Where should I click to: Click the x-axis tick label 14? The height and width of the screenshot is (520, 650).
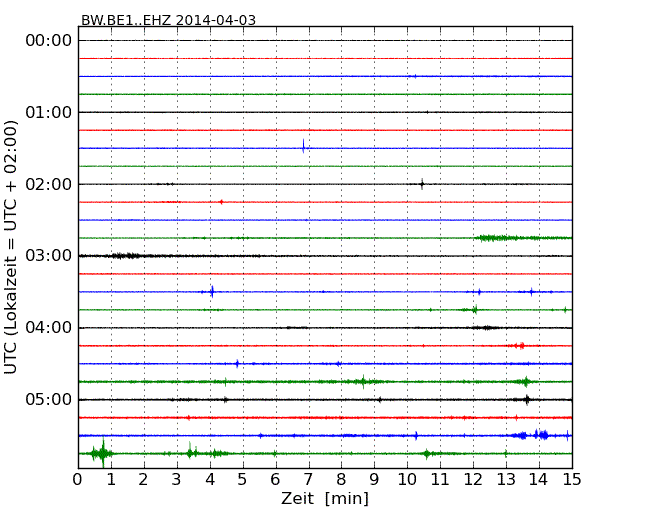(x=539, y=480)
